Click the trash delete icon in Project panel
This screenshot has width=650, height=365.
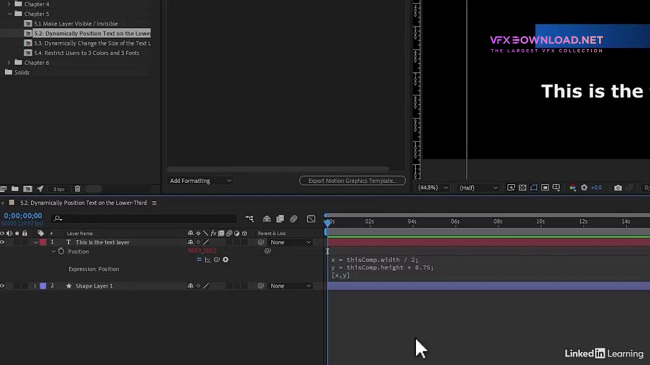pos(78,189)
